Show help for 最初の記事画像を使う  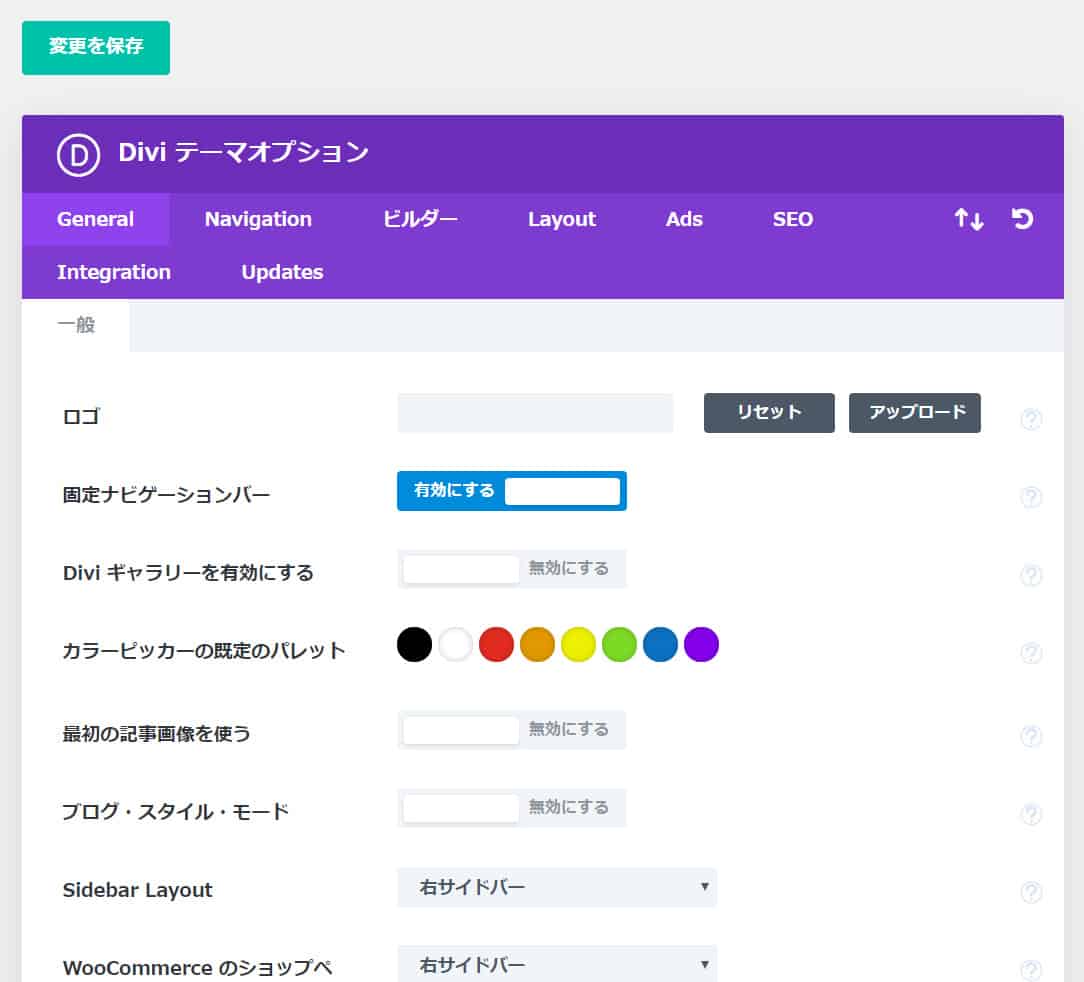(x=1031, y=736)
